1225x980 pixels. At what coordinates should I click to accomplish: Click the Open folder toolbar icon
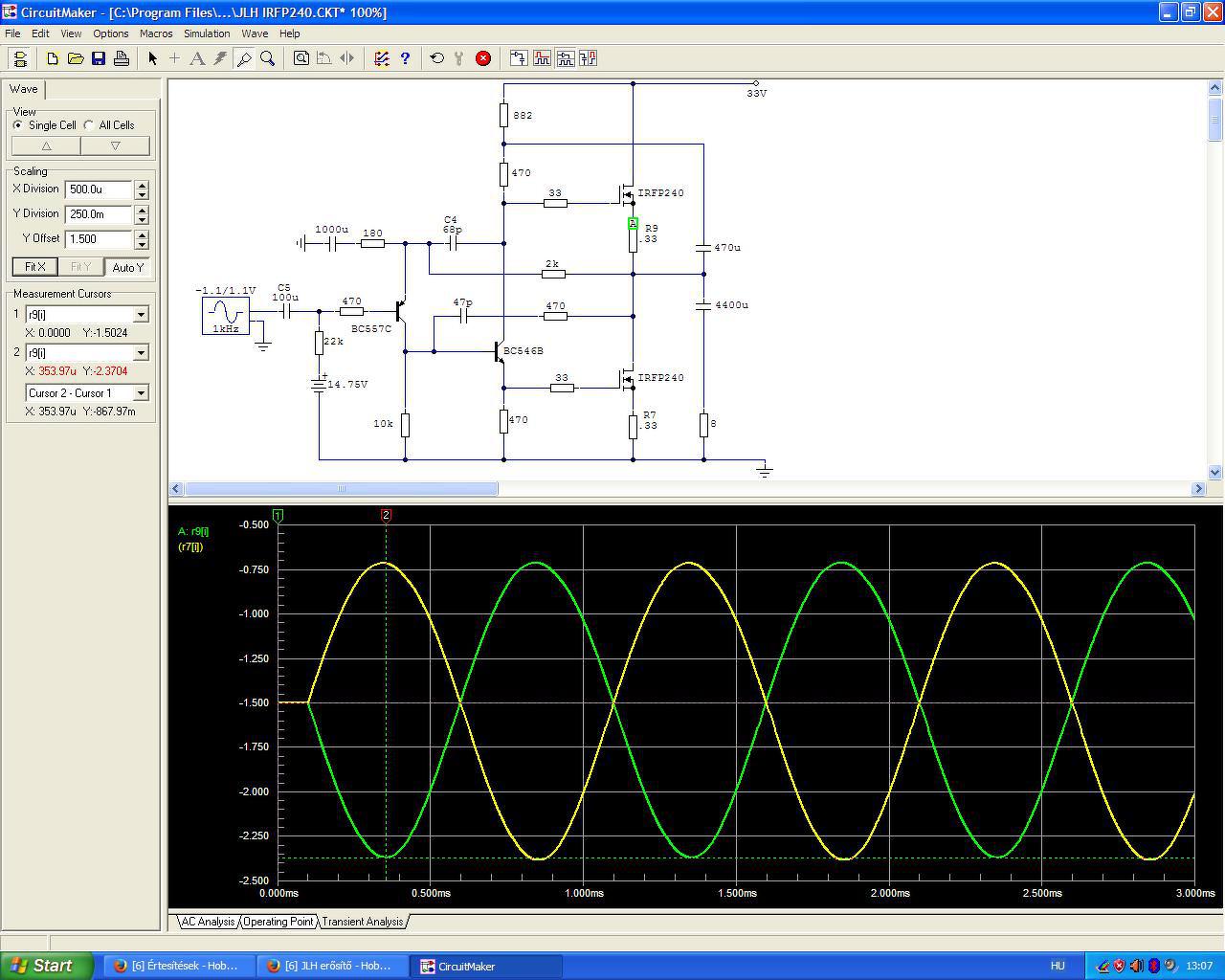click(x=76, y=58)
